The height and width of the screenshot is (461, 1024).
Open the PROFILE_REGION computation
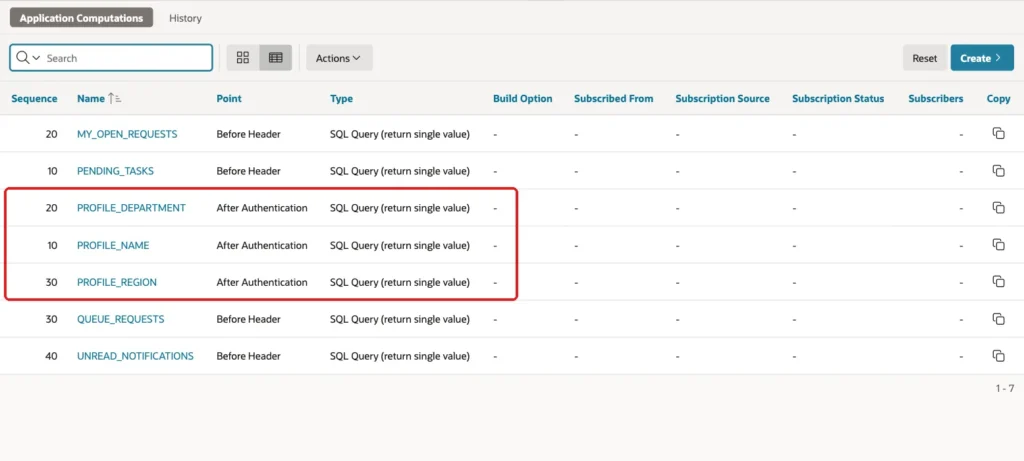tap(117, 282)
